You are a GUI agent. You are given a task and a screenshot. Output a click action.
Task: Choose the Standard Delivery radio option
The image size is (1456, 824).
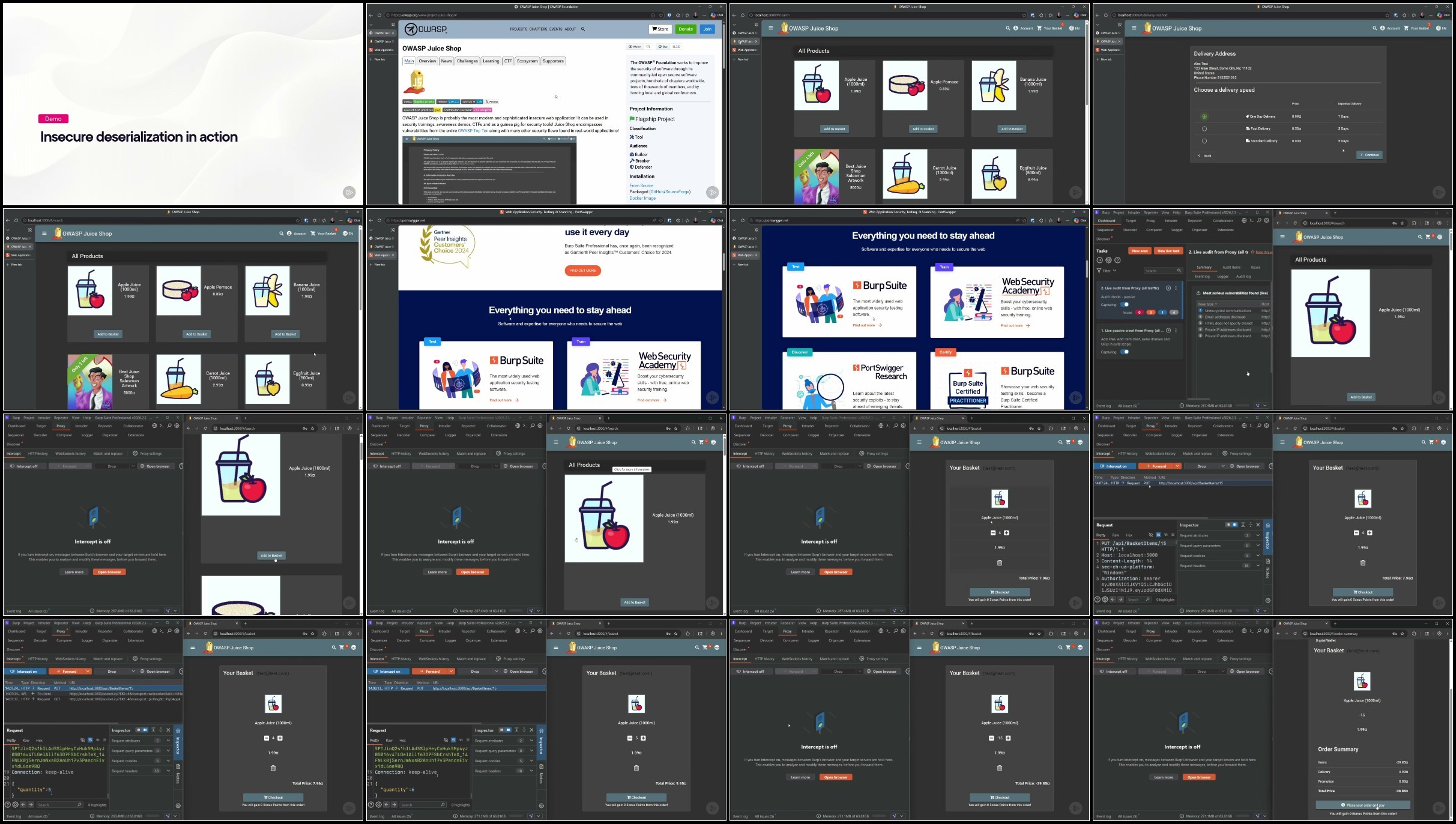click(x=1204, y=141)
